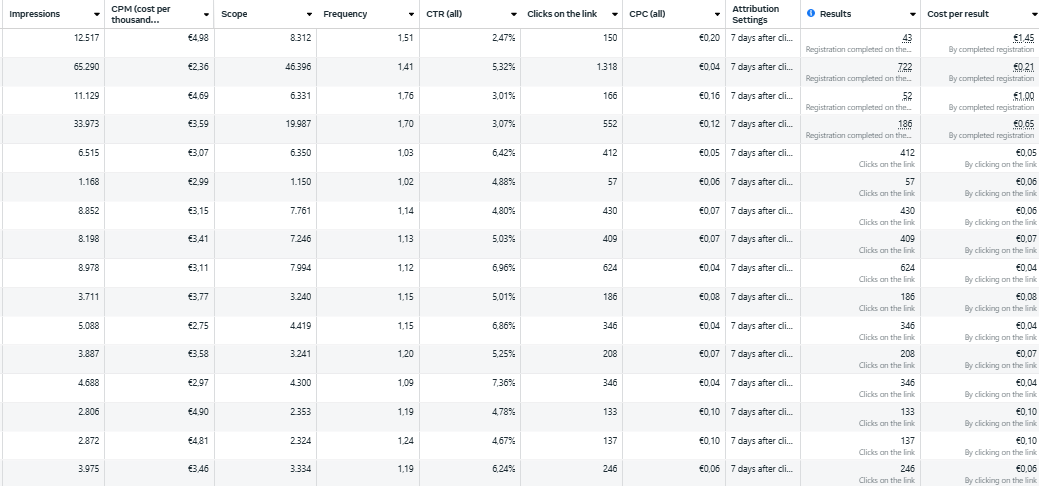Open the underlined 52 results link
This screenshot has width=1039, height=486.
(x=907, y=95)
